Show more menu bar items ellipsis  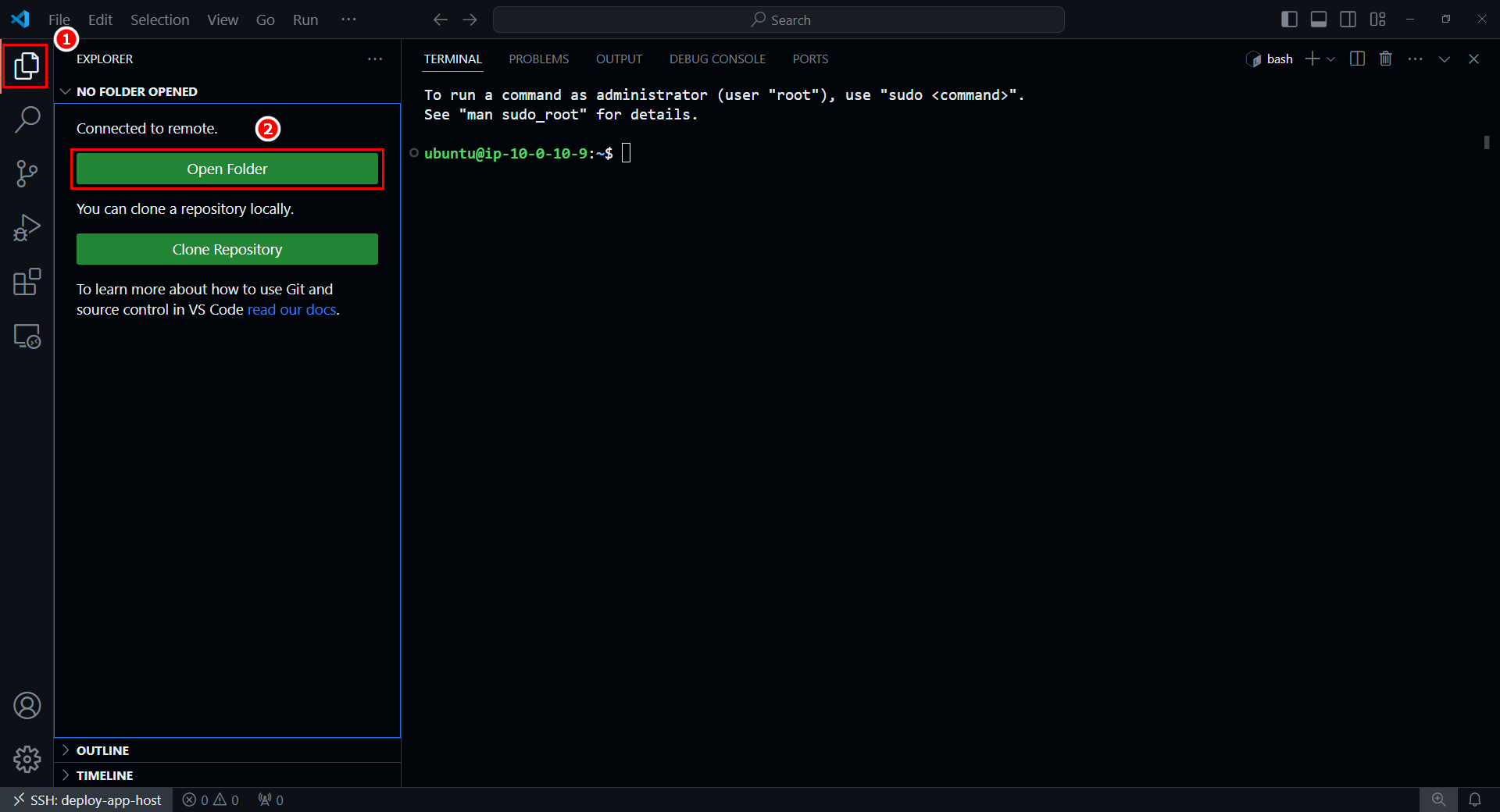click(348, 20)
